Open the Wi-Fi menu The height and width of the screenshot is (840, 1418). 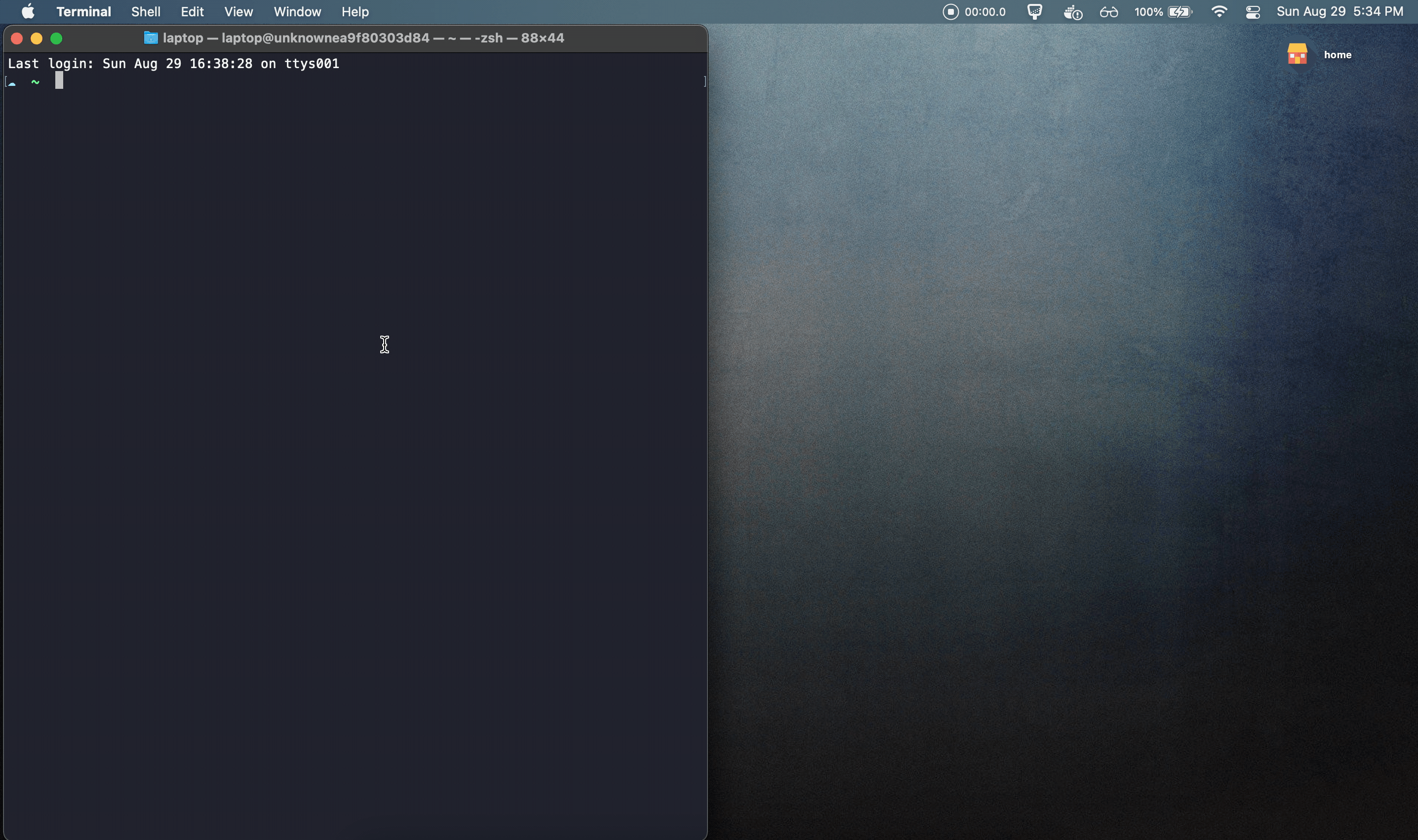(1219, 11)
